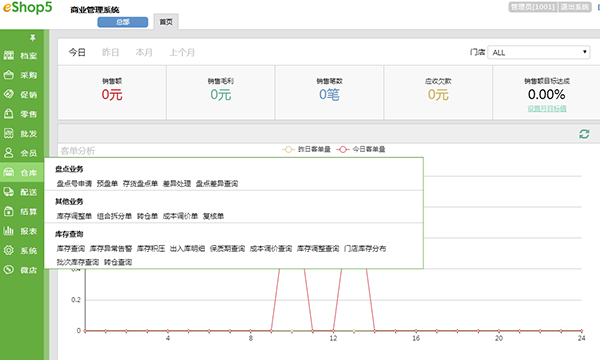Open the 促销 (promotion) sidebar module
This screenshot has height=360, width=600.
click(x=21, y=94)
